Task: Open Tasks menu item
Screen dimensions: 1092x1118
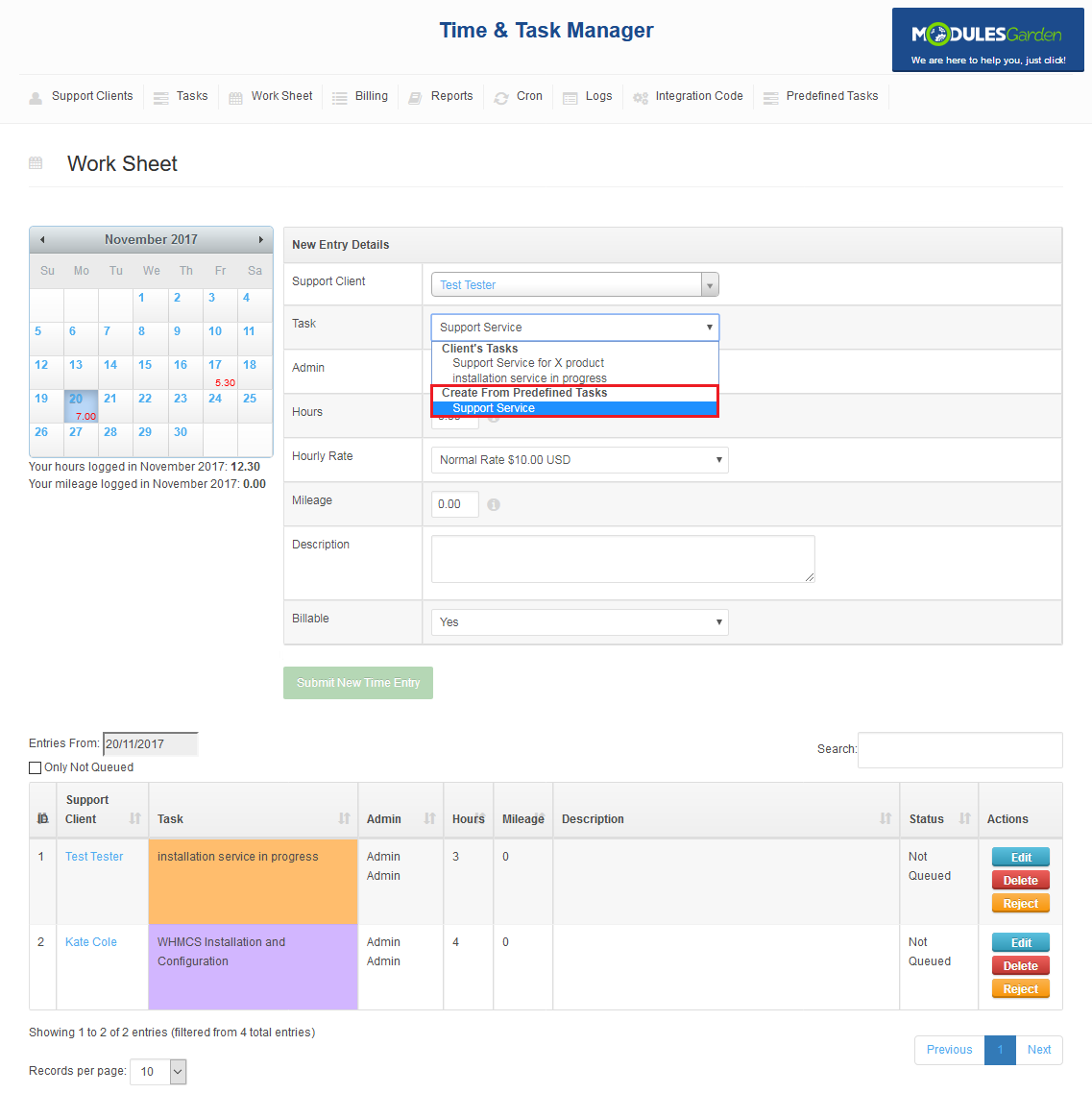Action: pyautogui.click(x=192, y=96)
